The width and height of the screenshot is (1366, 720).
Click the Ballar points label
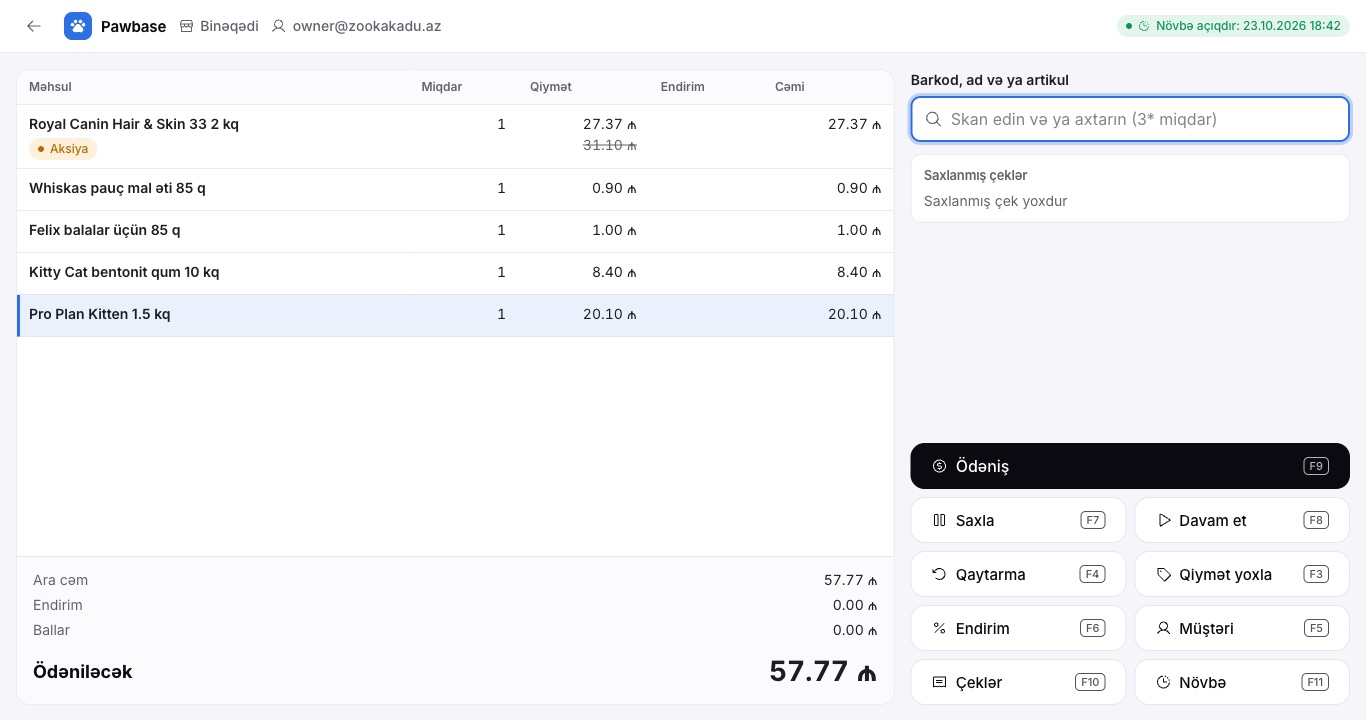51,630
